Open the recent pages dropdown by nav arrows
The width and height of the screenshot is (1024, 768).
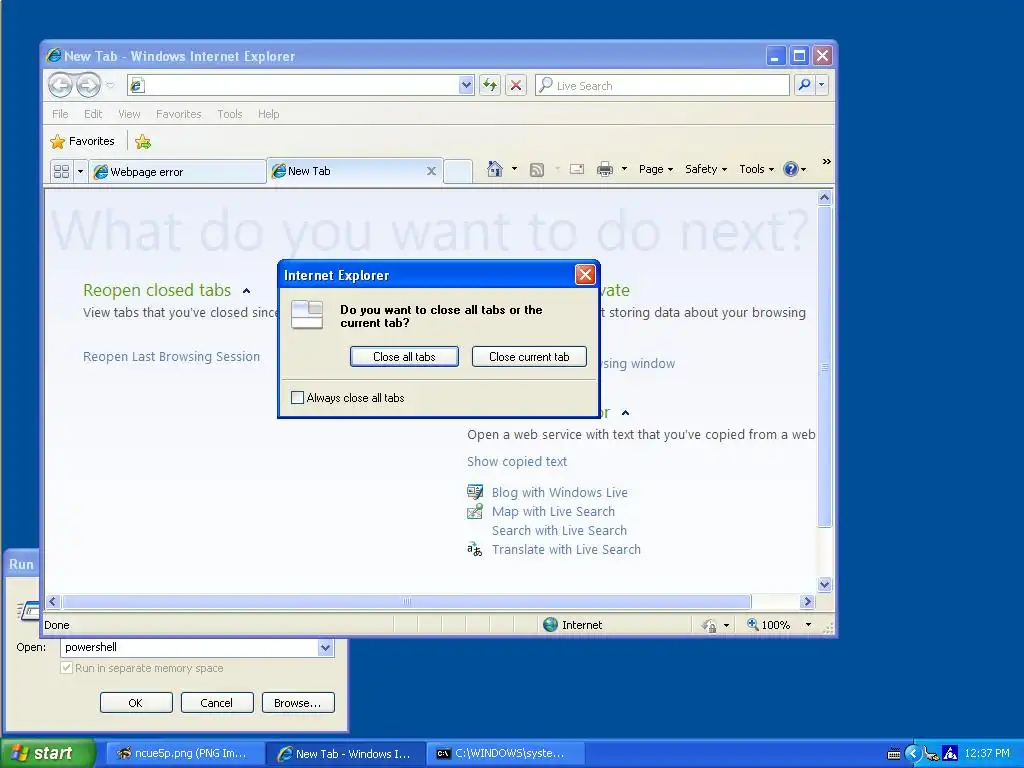110,86
